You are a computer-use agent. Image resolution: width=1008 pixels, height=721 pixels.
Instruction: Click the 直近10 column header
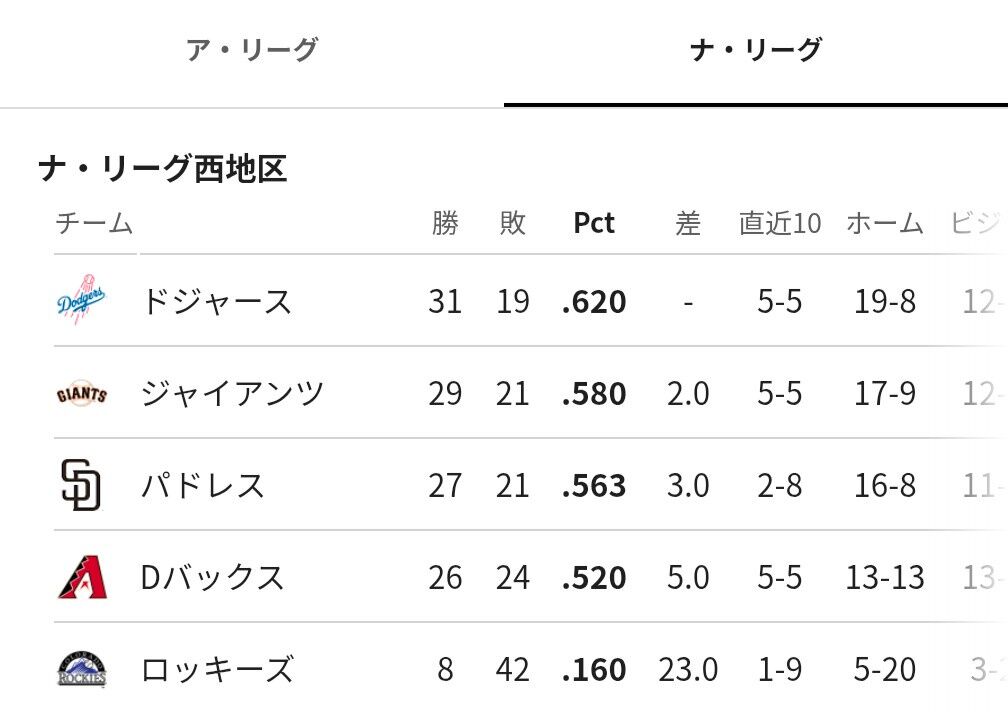point(780,223)
